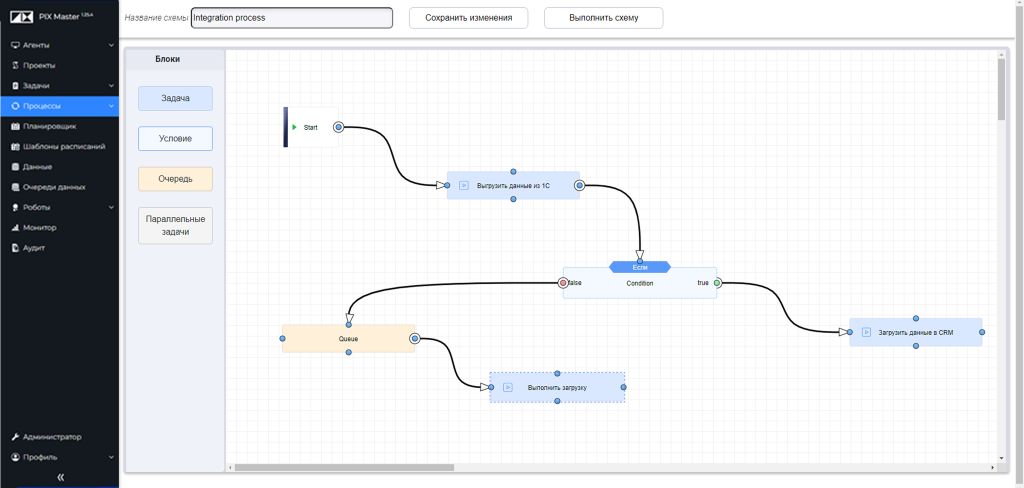Click the red false output port
This screenshot has width=1024, height=488.
point(563,283)
